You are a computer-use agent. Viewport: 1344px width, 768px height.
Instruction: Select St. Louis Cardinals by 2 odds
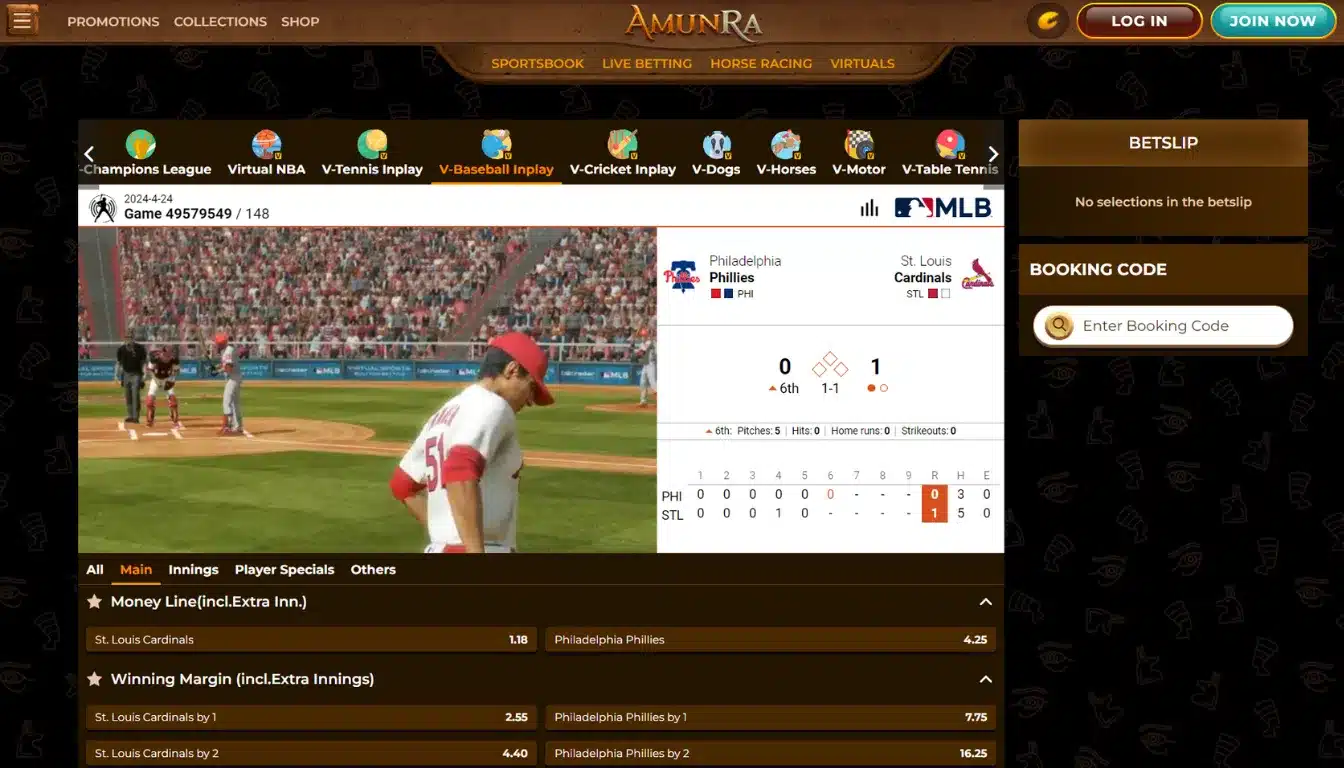coord(311,753)
